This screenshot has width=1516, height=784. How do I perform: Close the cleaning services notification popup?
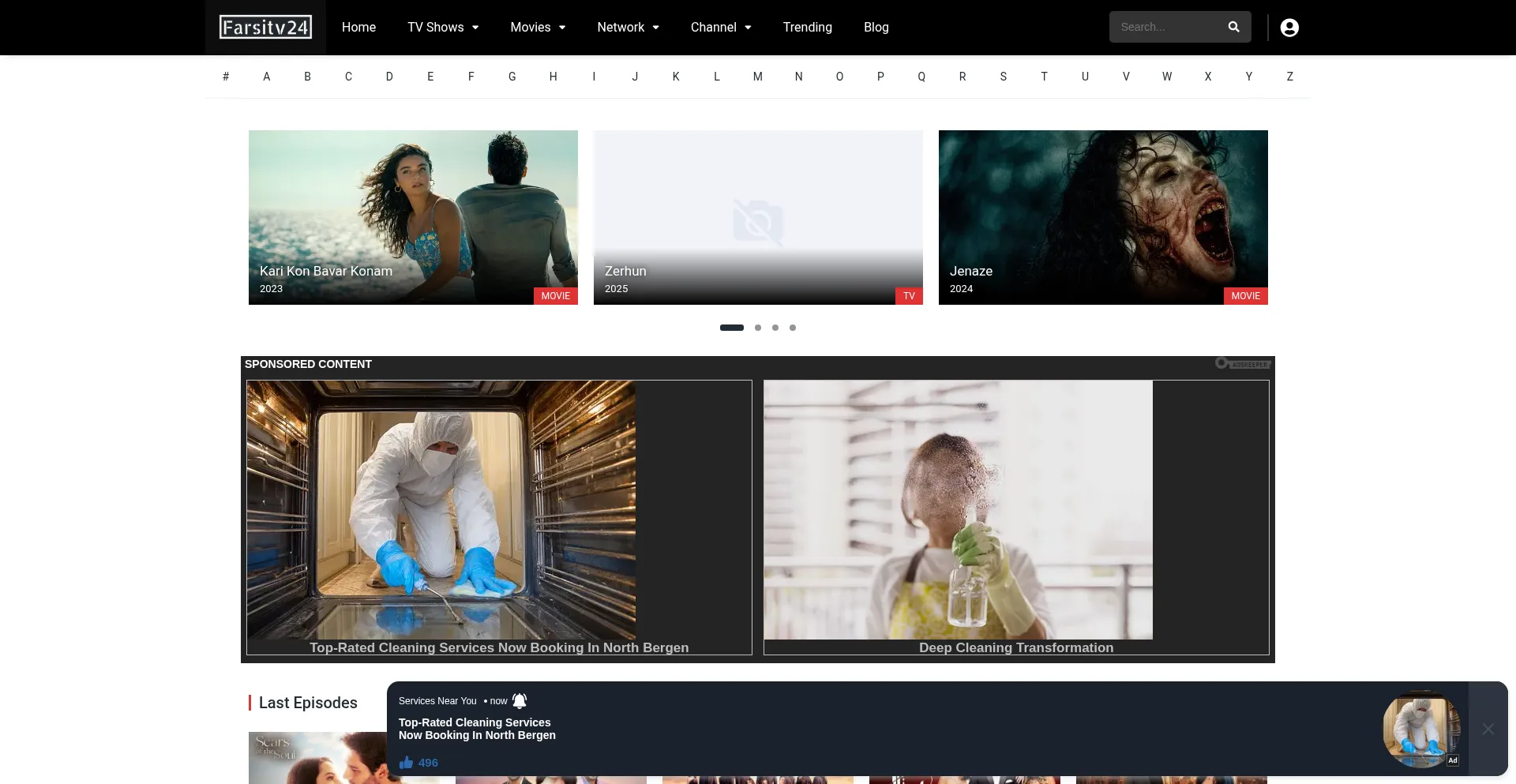coord(1488,729)
